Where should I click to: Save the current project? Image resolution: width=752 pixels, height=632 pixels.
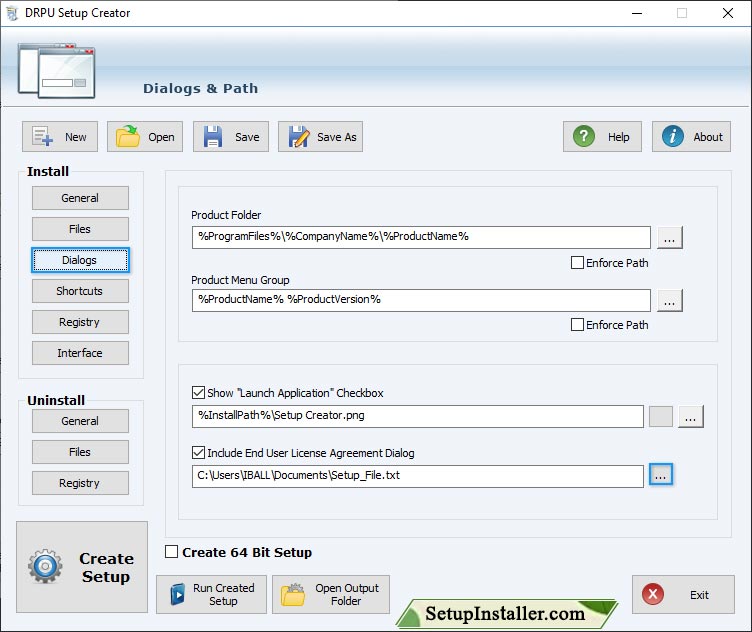(231, 137)
